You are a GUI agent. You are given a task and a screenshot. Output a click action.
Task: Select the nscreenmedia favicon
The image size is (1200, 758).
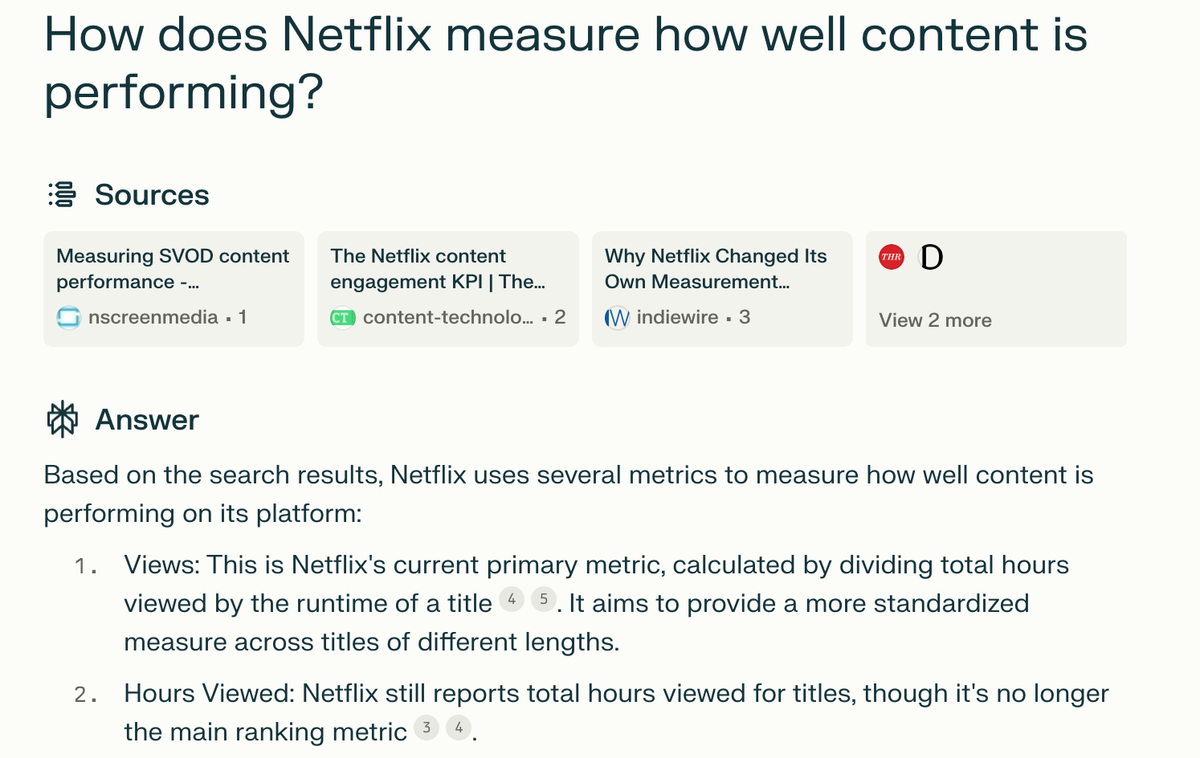pyautogui.click(x=69, y=317)
